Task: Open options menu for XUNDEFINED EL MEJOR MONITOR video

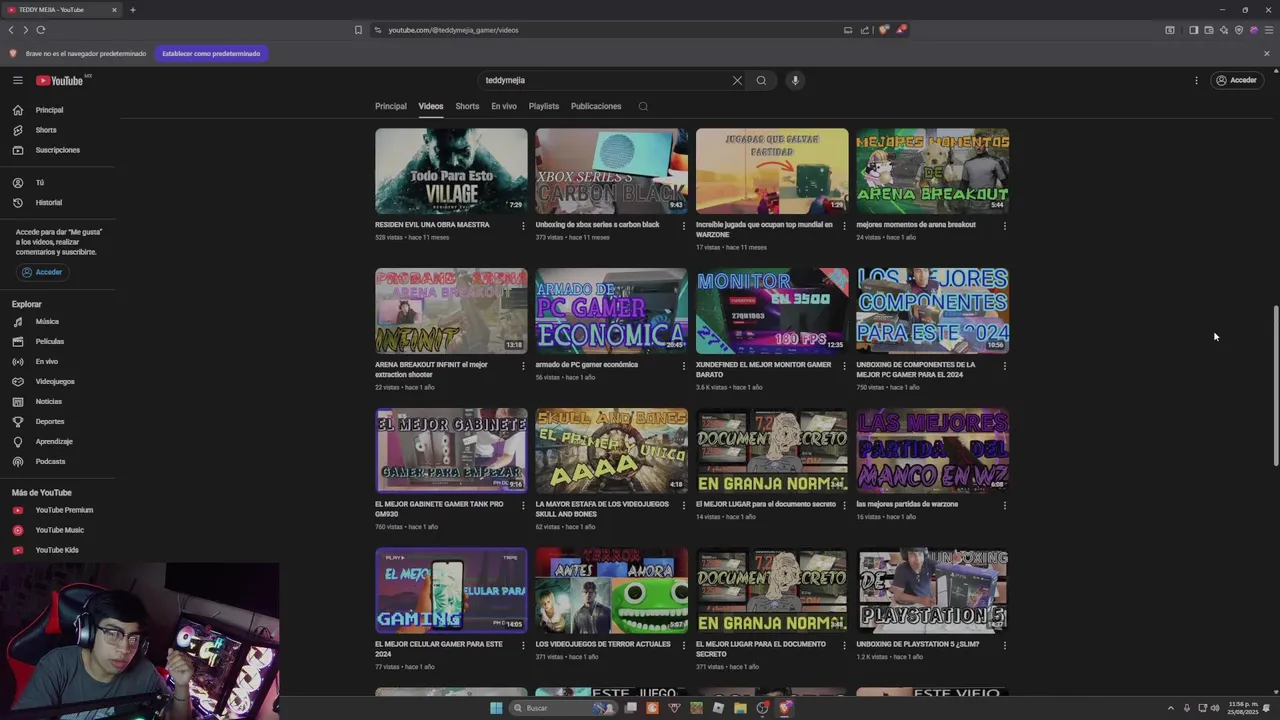Action: pyautogui.click(x=844, y=366)
